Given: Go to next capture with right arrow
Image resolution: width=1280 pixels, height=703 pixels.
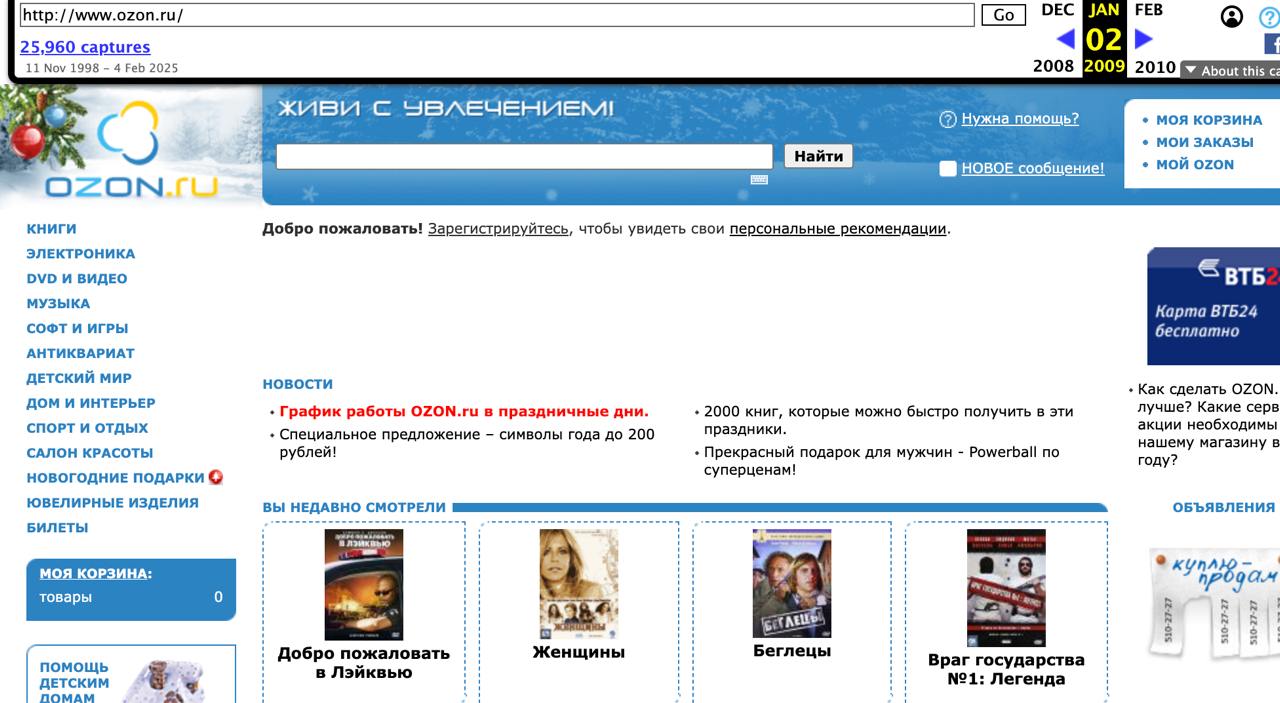Looking at the screenshot, I should 1144,39.
